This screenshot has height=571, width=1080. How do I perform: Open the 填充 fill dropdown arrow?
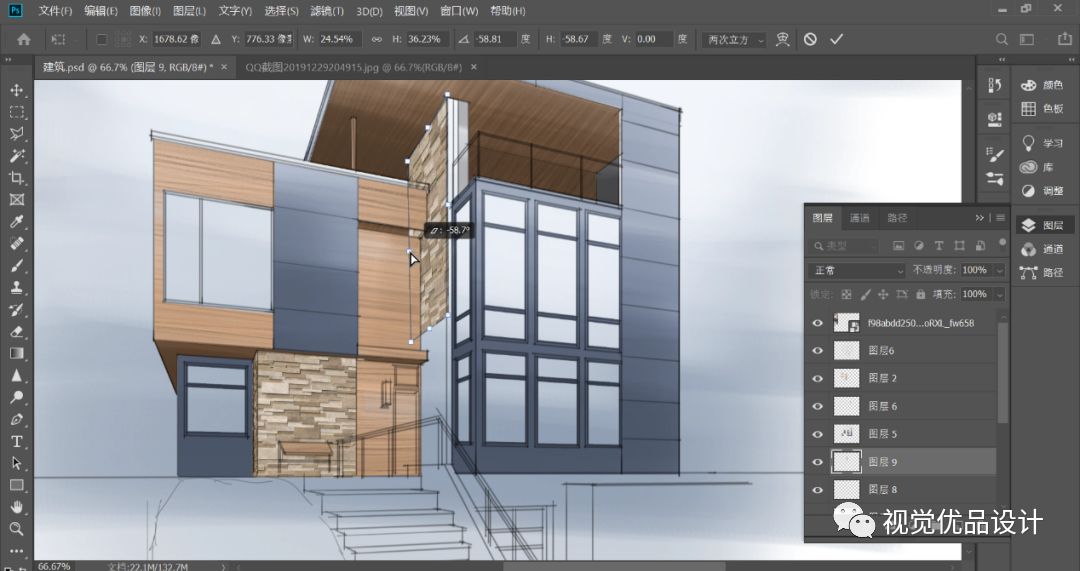coord(999,294)
